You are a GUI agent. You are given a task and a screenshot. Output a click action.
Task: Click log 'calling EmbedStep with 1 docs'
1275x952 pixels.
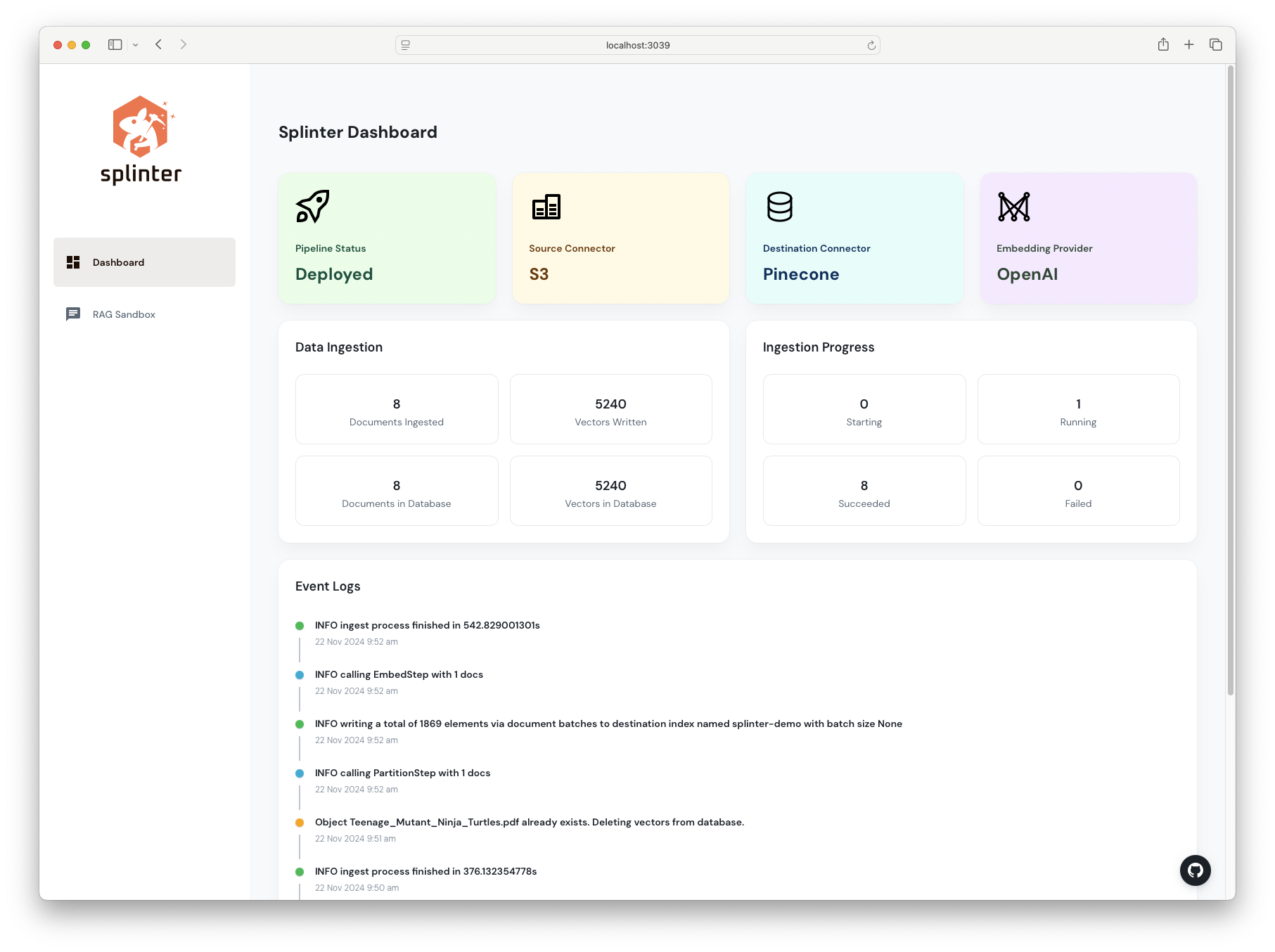click(399, 674)
